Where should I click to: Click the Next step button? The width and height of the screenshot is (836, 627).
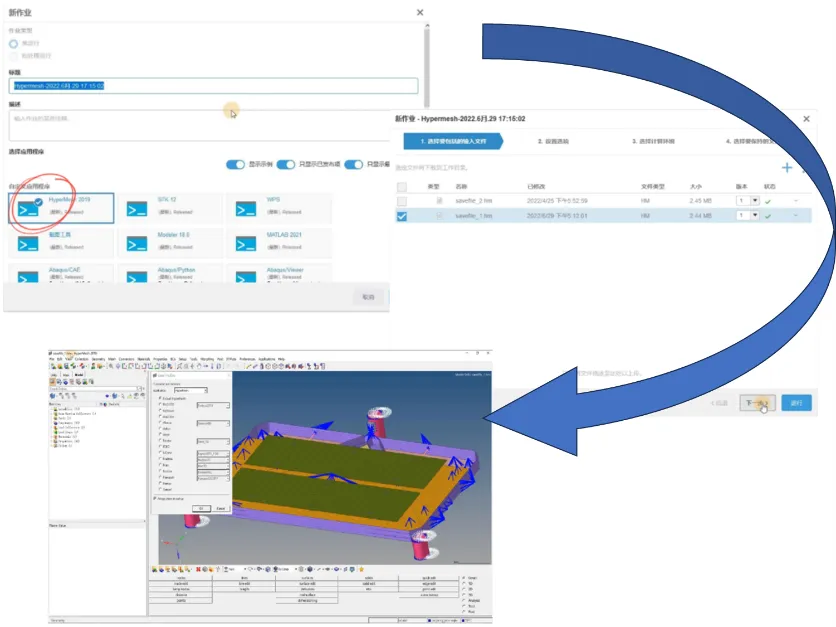(x=759, y=403)
